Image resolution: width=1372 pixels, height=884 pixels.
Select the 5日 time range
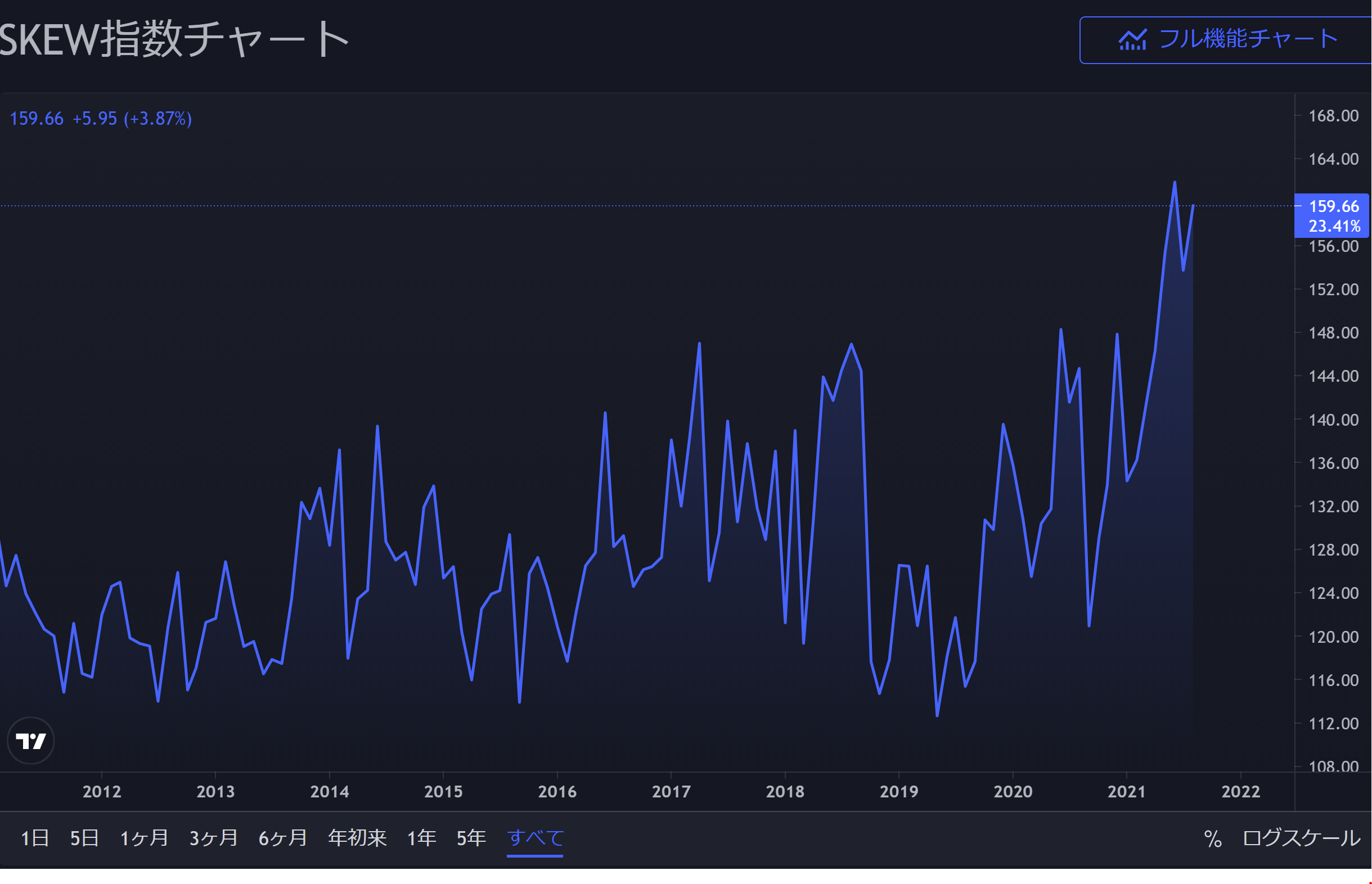click(84, 838)
